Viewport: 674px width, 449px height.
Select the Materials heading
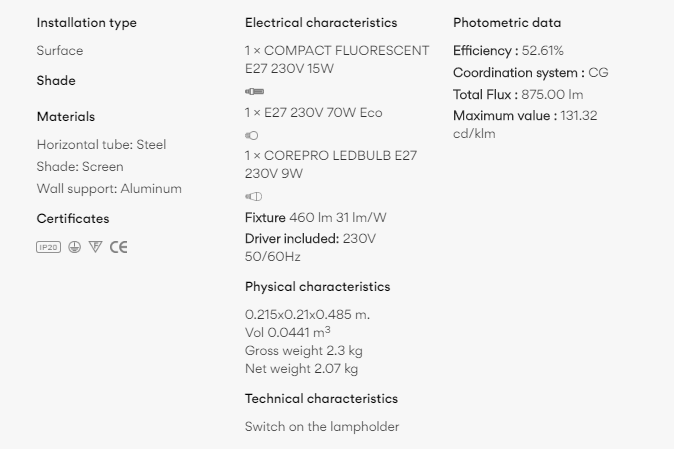point(66,116)
